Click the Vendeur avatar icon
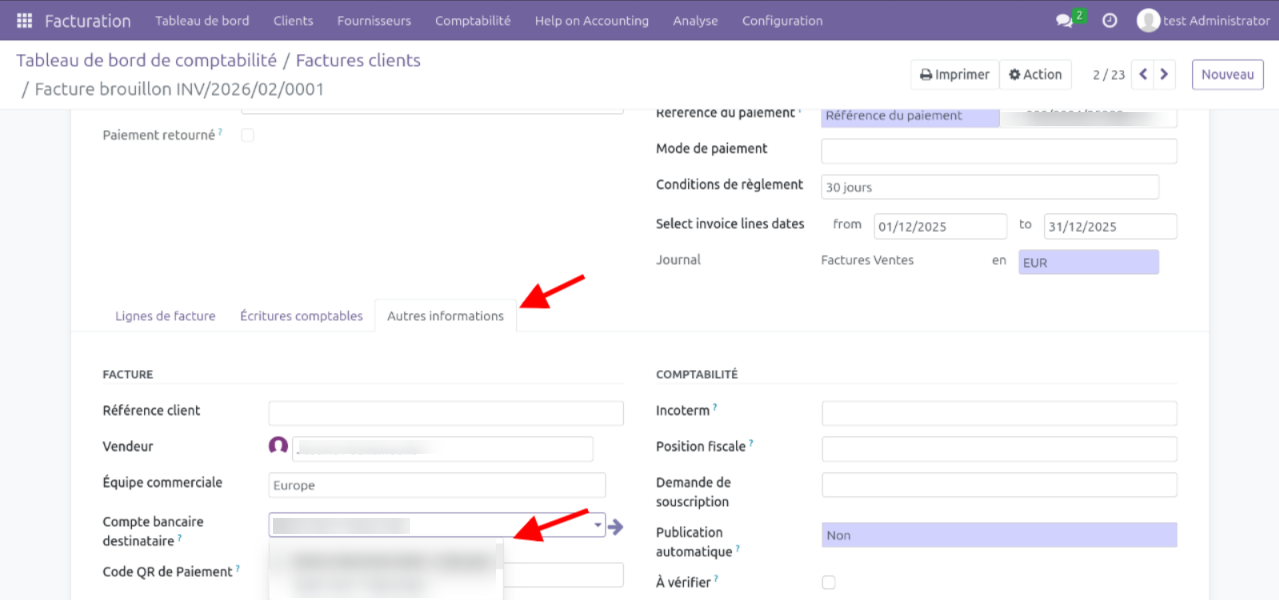Viewport: 1279px width, 600px height. [278, 447]
